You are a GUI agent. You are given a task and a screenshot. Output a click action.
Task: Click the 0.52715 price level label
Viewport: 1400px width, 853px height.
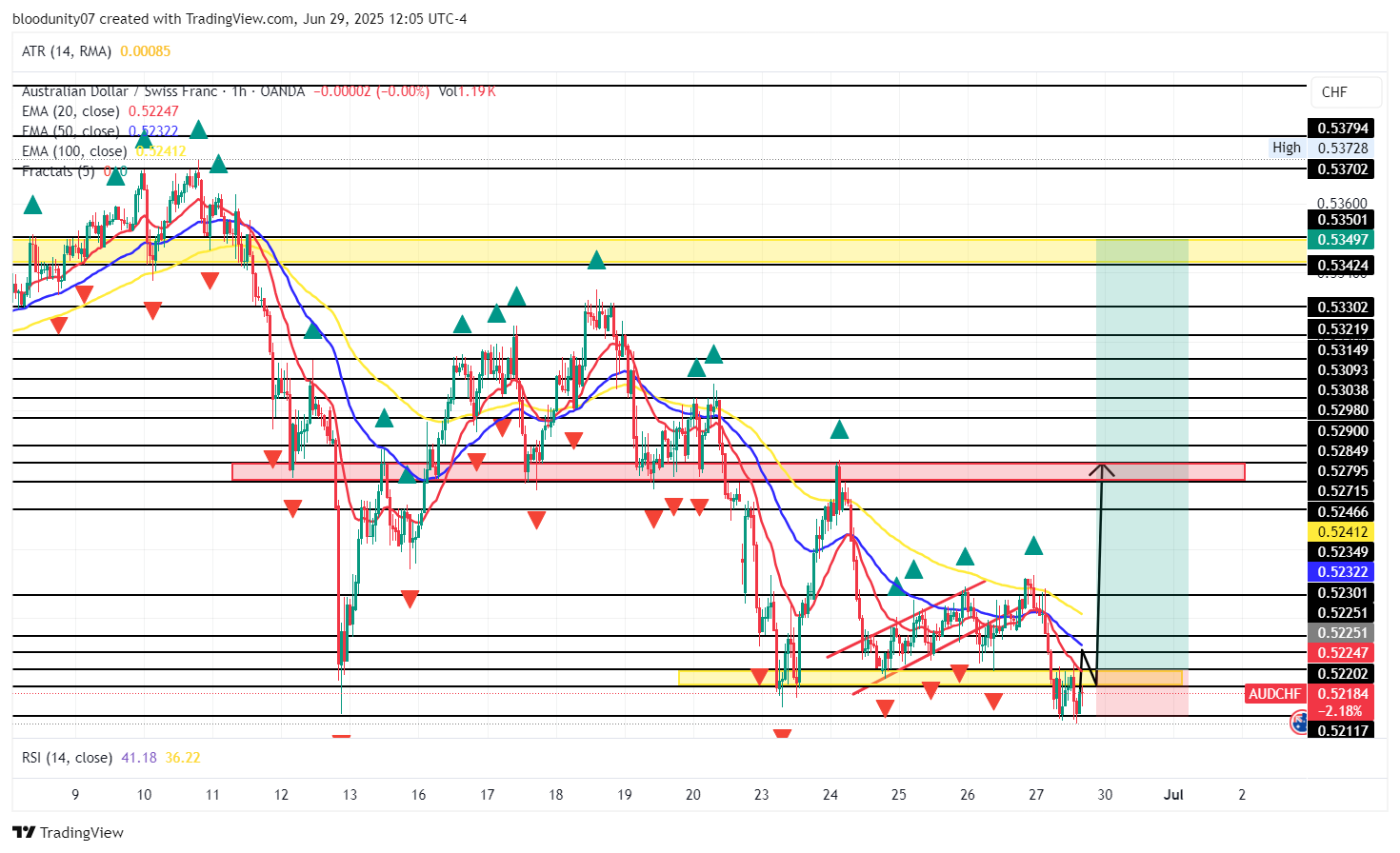click(x=1343, y=491)
